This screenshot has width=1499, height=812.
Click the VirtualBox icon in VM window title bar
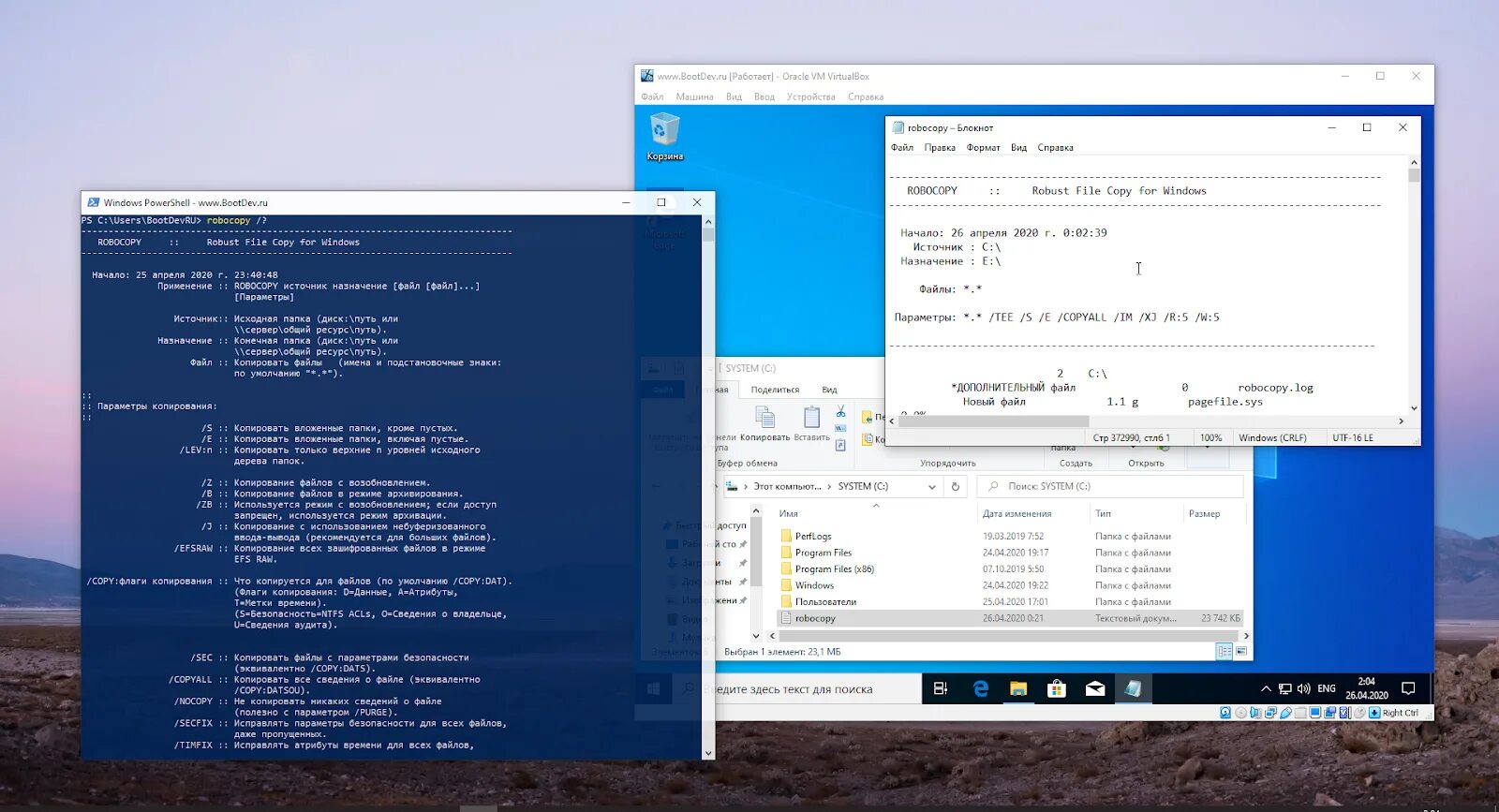[647, 76]
